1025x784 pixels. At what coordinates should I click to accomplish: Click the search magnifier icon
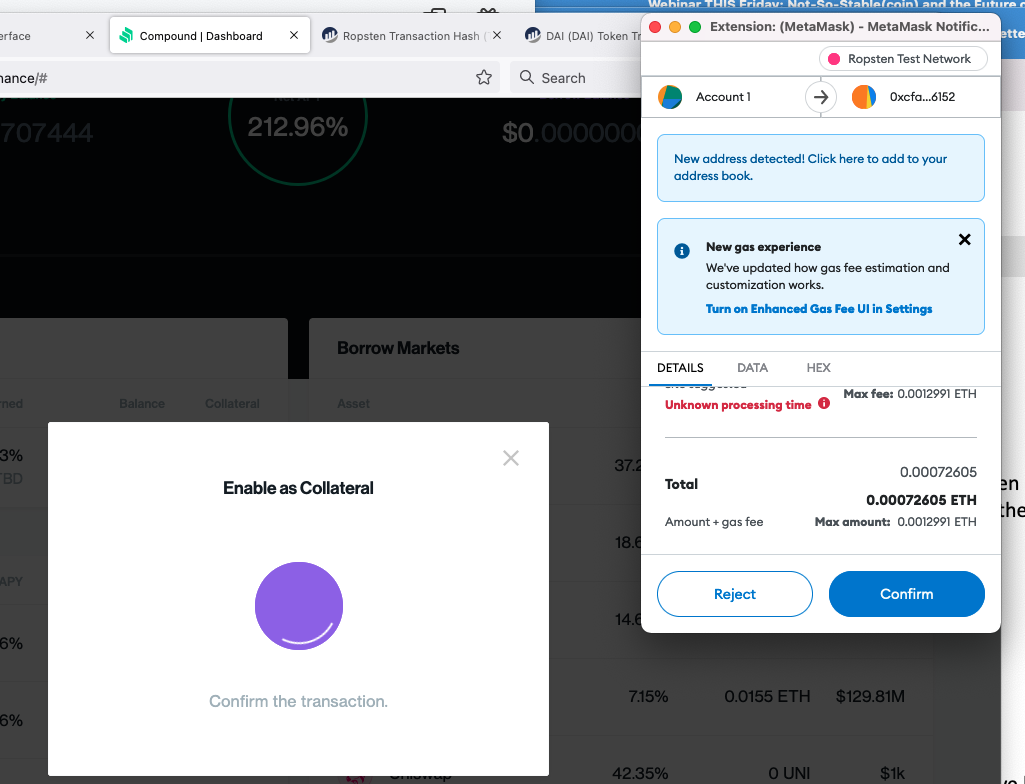point(526,77)
